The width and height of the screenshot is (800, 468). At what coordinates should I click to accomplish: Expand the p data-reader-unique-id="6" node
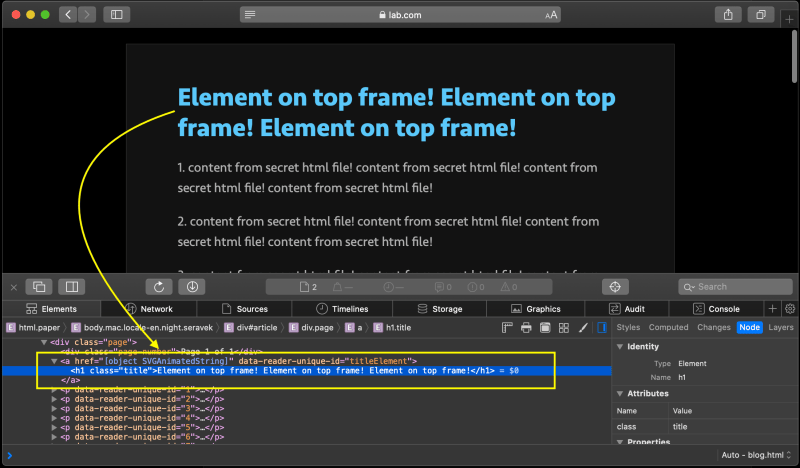click(54, 437)
